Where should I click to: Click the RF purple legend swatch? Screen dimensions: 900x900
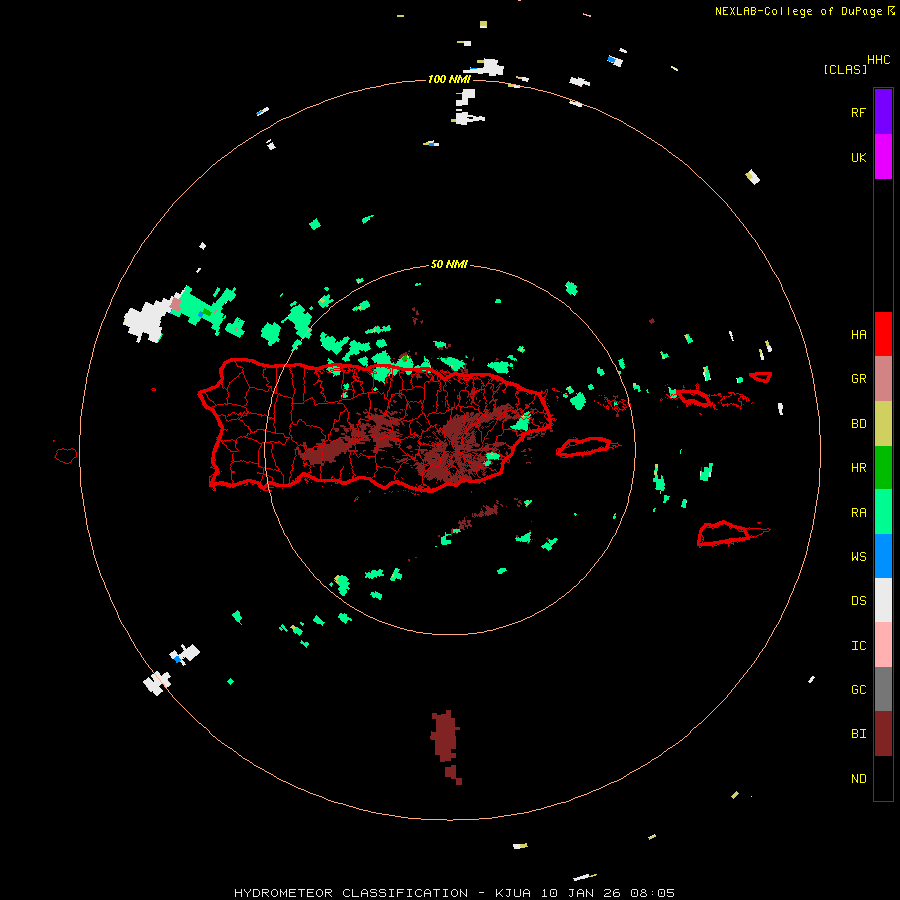883,112
